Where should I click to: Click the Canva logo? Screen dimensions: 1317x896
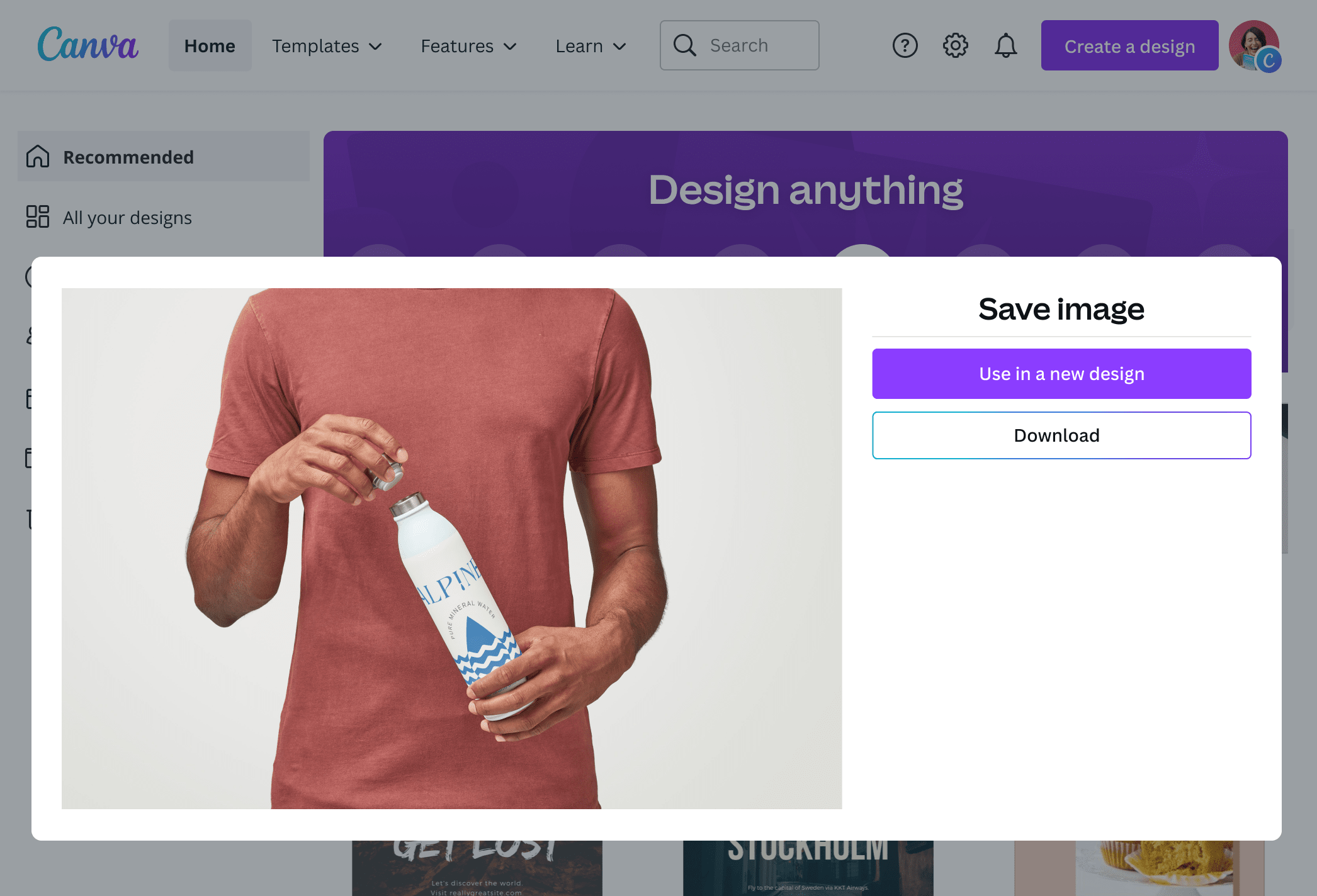[x=88, y=45]
